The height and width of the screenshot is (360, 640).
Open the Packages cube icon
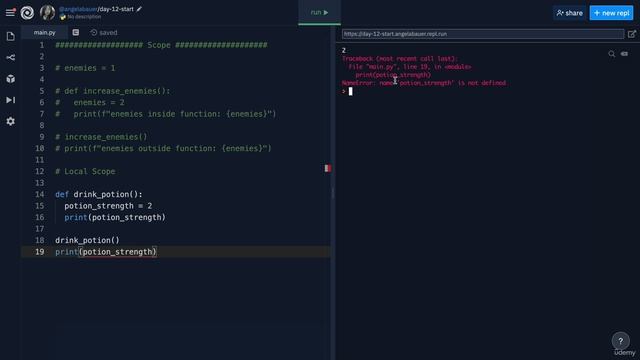11,79
